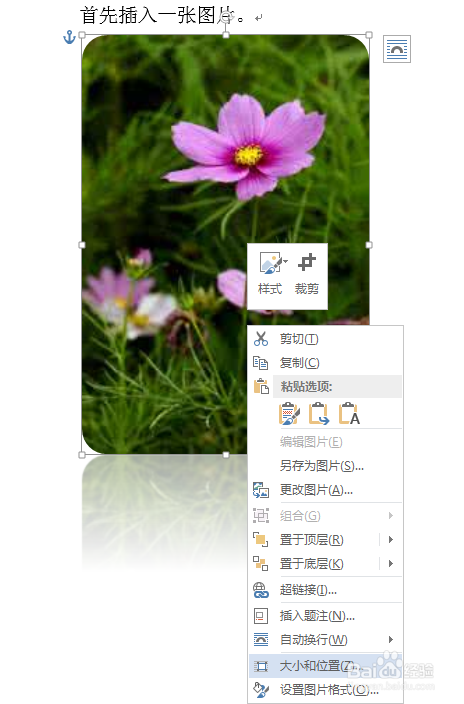Click the 置于顶层(R) menu label
Image resolution: width=464 pixels, height=704 pixels.
pos(312,539)
